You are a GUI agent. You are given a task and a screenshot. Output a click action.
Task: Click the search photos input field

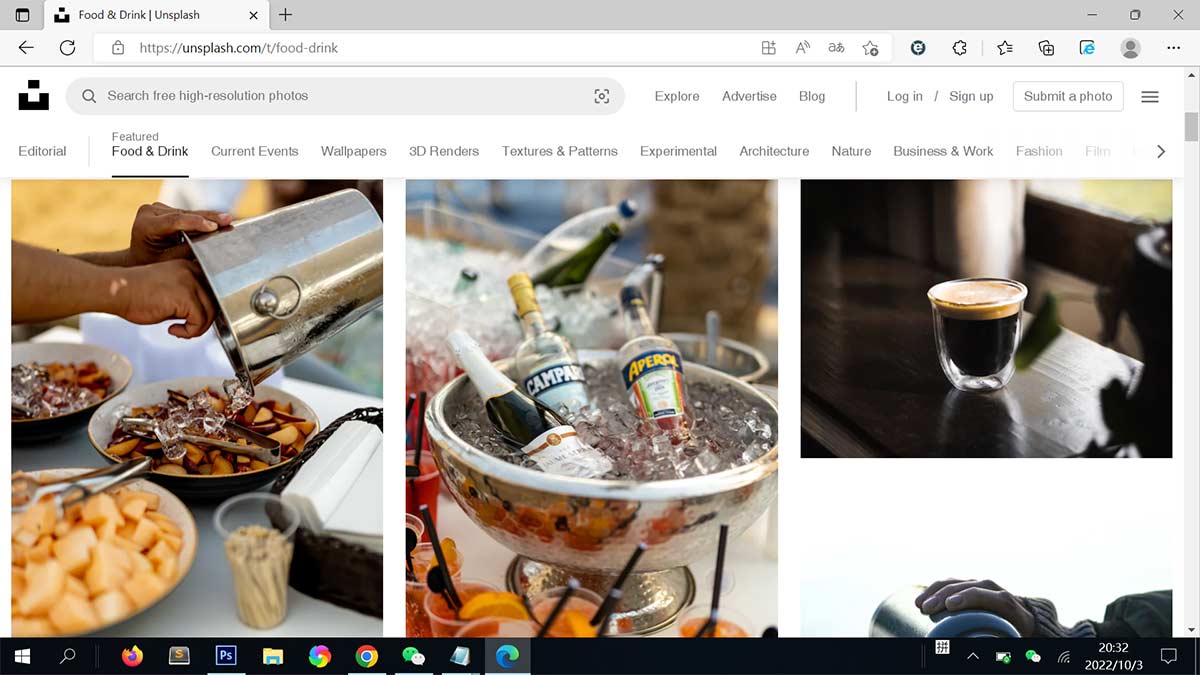(x=345, y=96)
